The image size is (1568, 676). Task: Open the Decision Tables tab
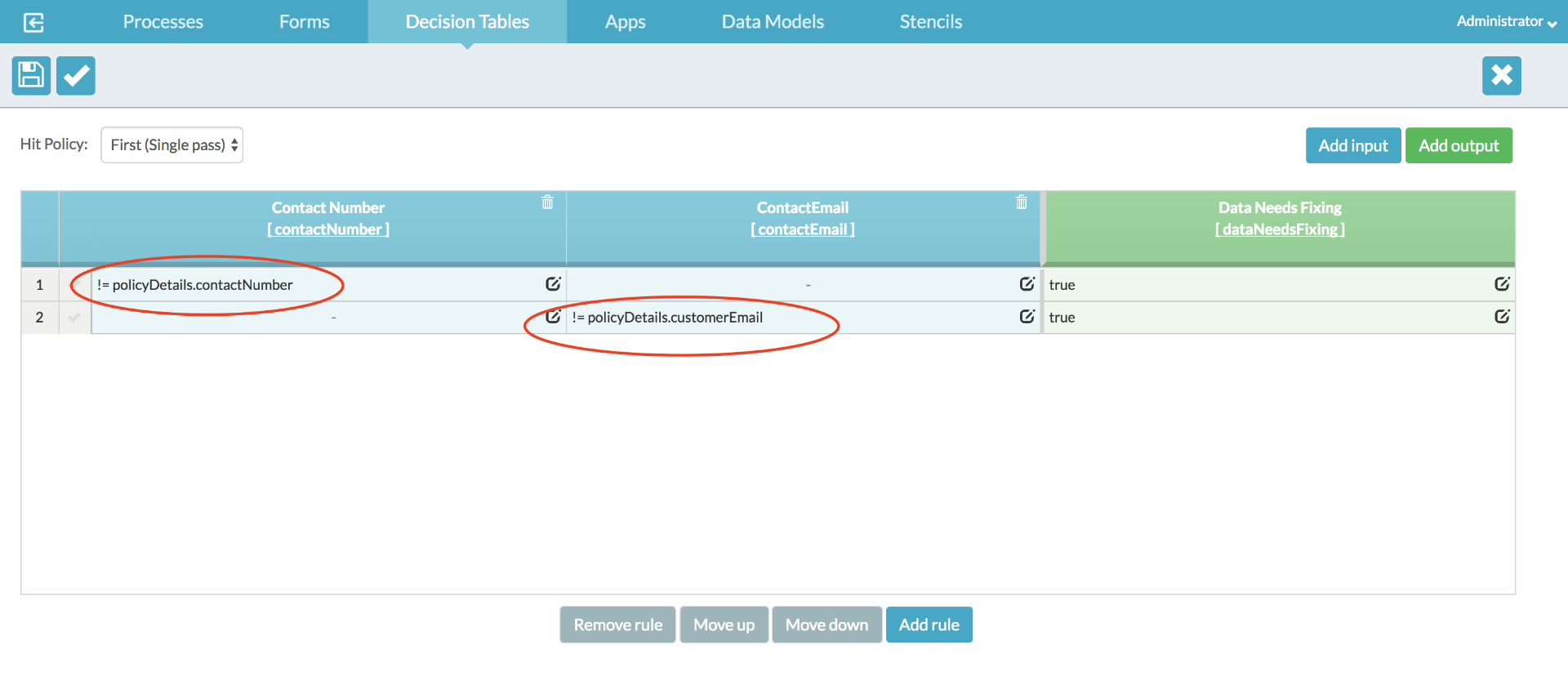point(467,22)
